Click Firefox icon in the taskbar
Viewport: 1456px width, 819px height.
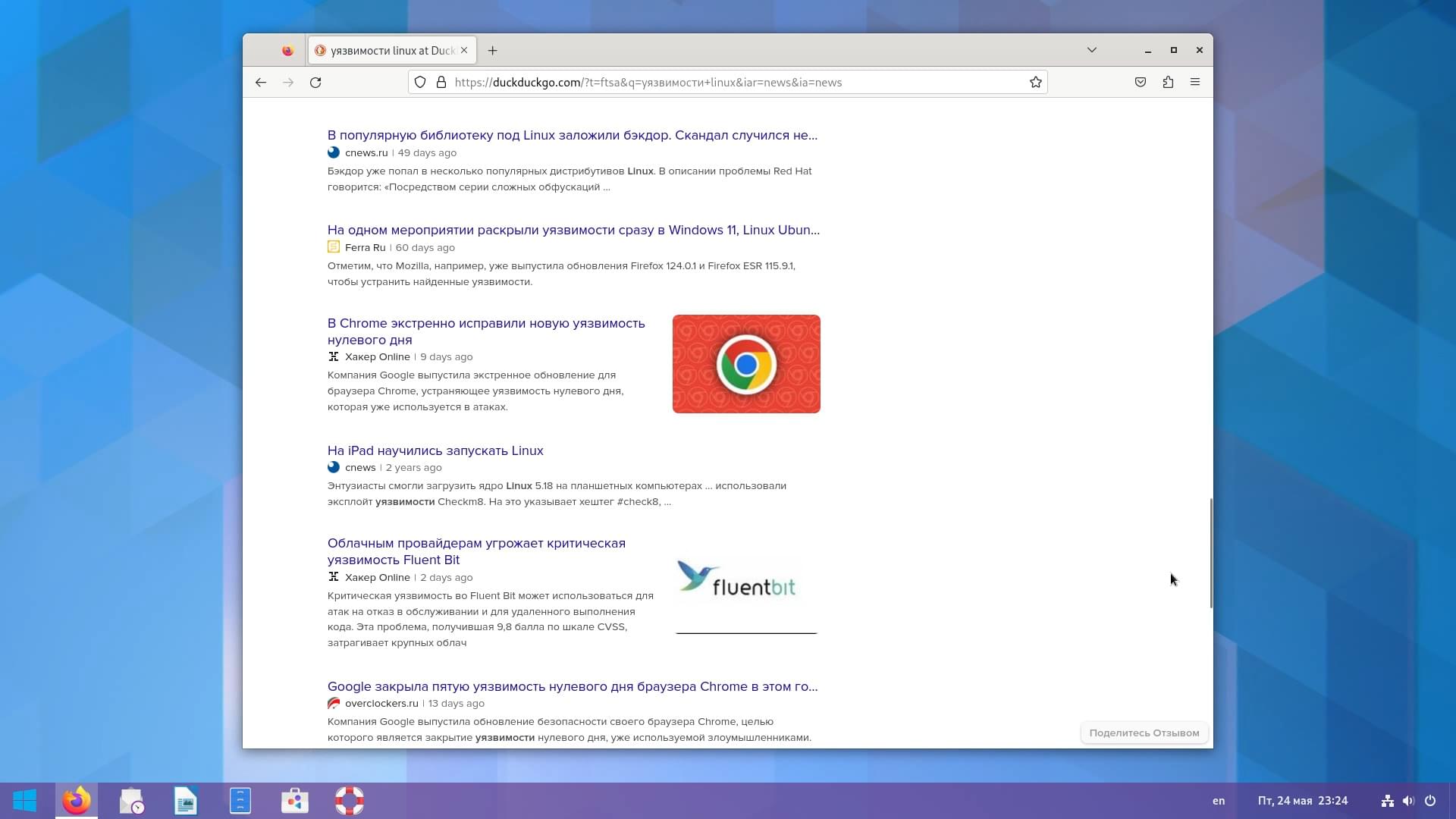coord(77,801)
